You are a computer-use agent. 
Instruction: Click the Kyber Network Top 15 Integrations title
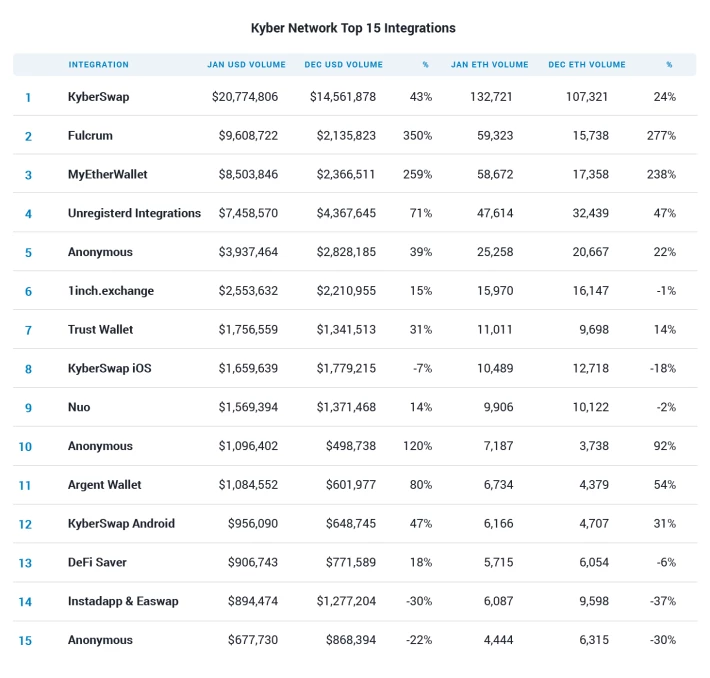click(x=353, y=28)
